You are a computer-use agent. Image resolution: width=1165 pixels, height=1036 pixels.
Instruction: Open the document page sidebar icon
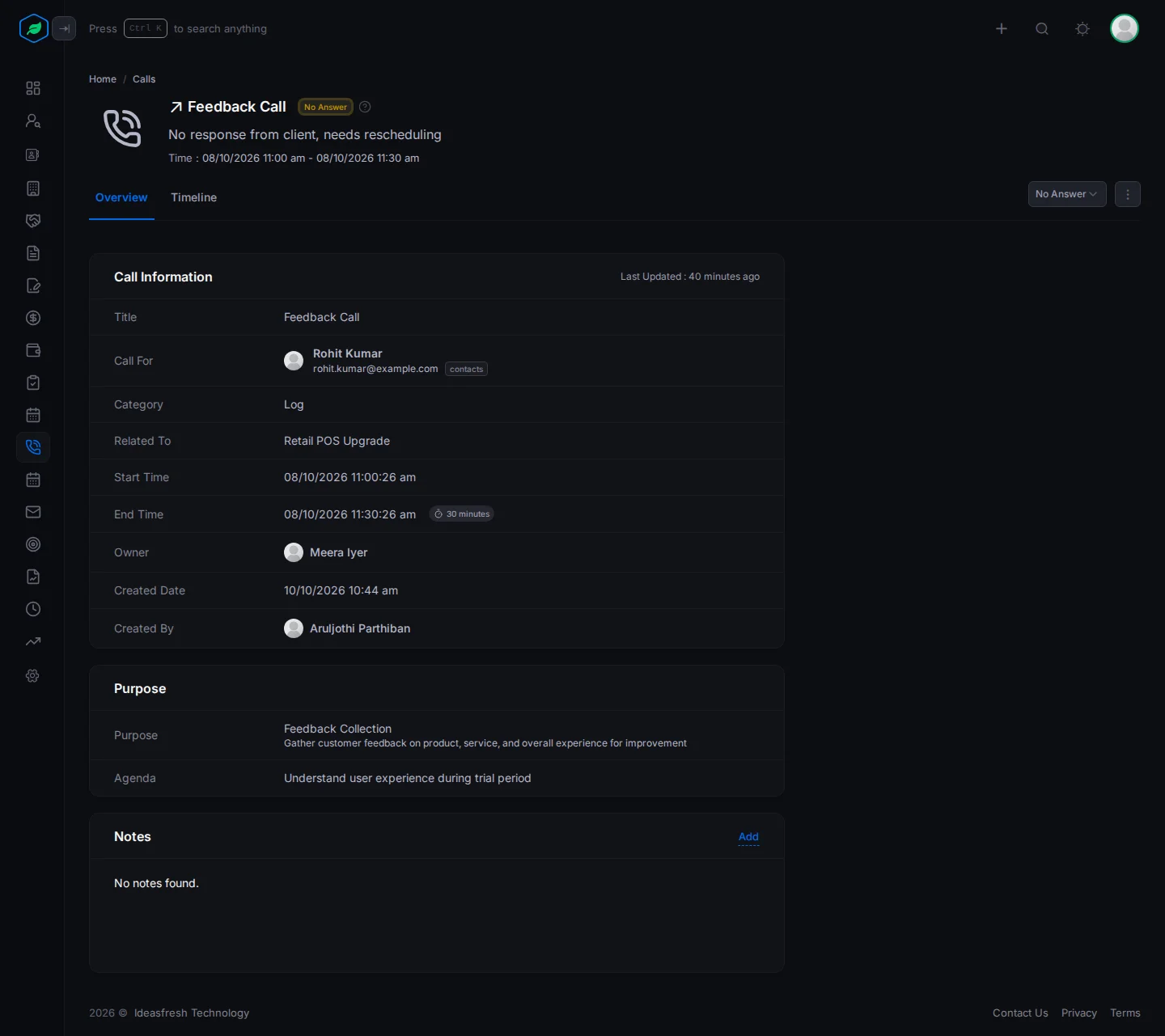tap(33, 253)
